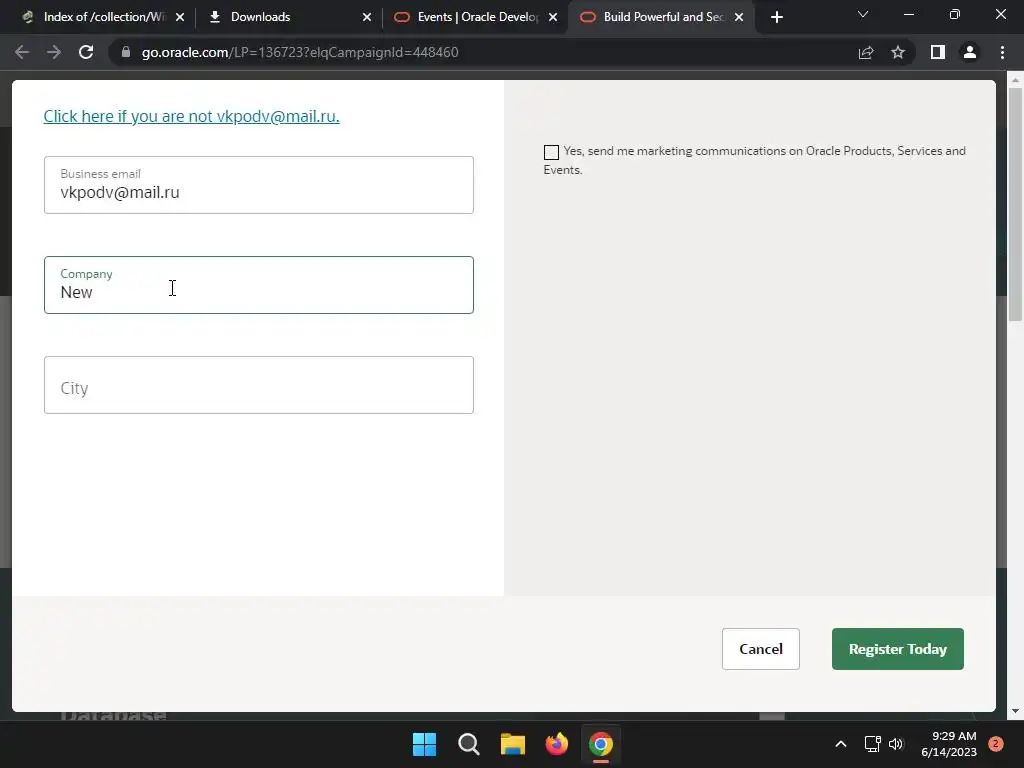Switch to the Events Oracle Developer tab
The image size is (1024, 768).
pos(473,17)
